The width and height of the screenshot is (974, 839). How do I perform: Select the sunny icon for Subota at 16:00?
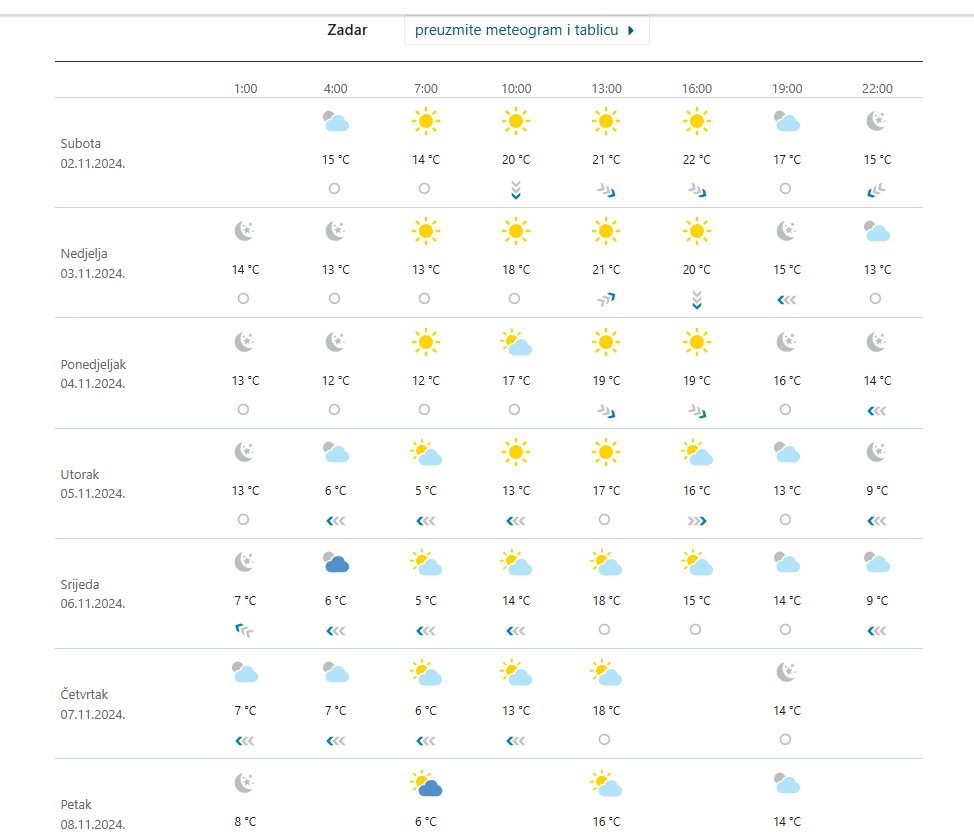(697, 122)
